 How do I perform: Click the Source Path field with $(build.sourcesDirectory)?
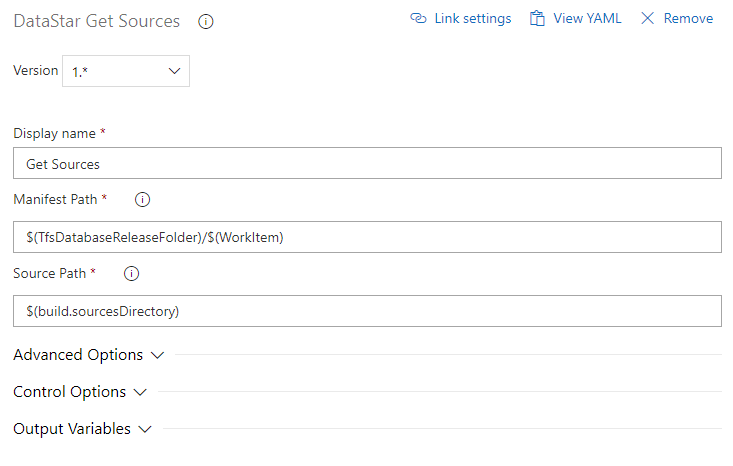point(367,311)
